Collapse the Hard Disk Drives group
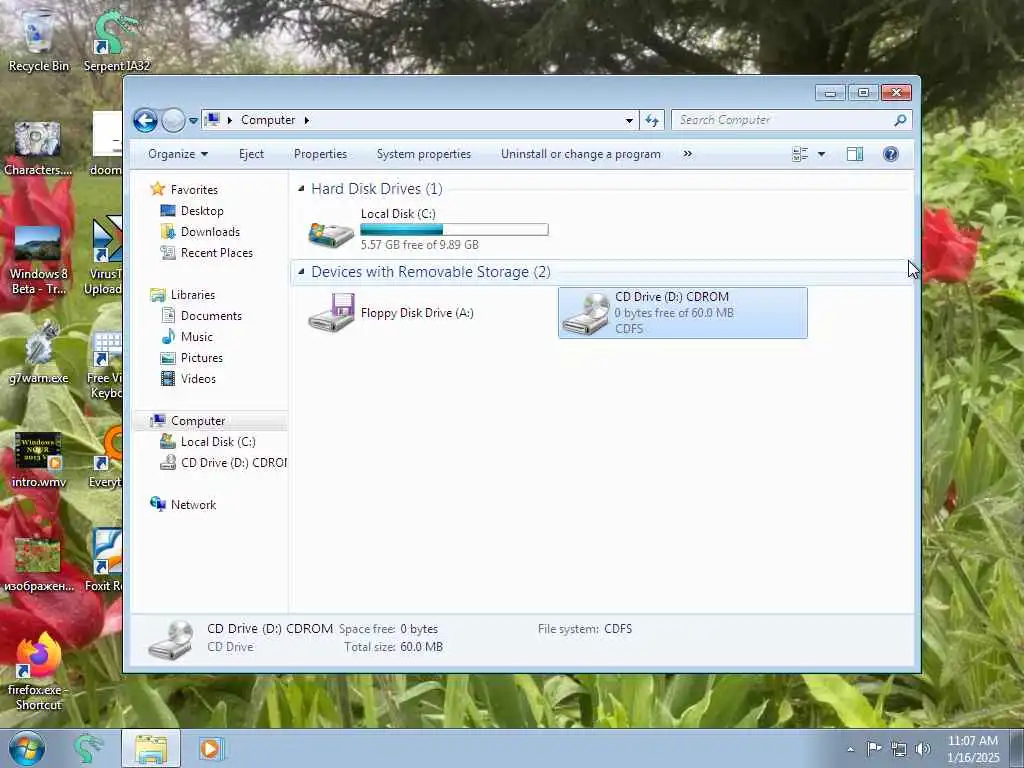Viewport: 1024px width, 768px height. (301, 189)
